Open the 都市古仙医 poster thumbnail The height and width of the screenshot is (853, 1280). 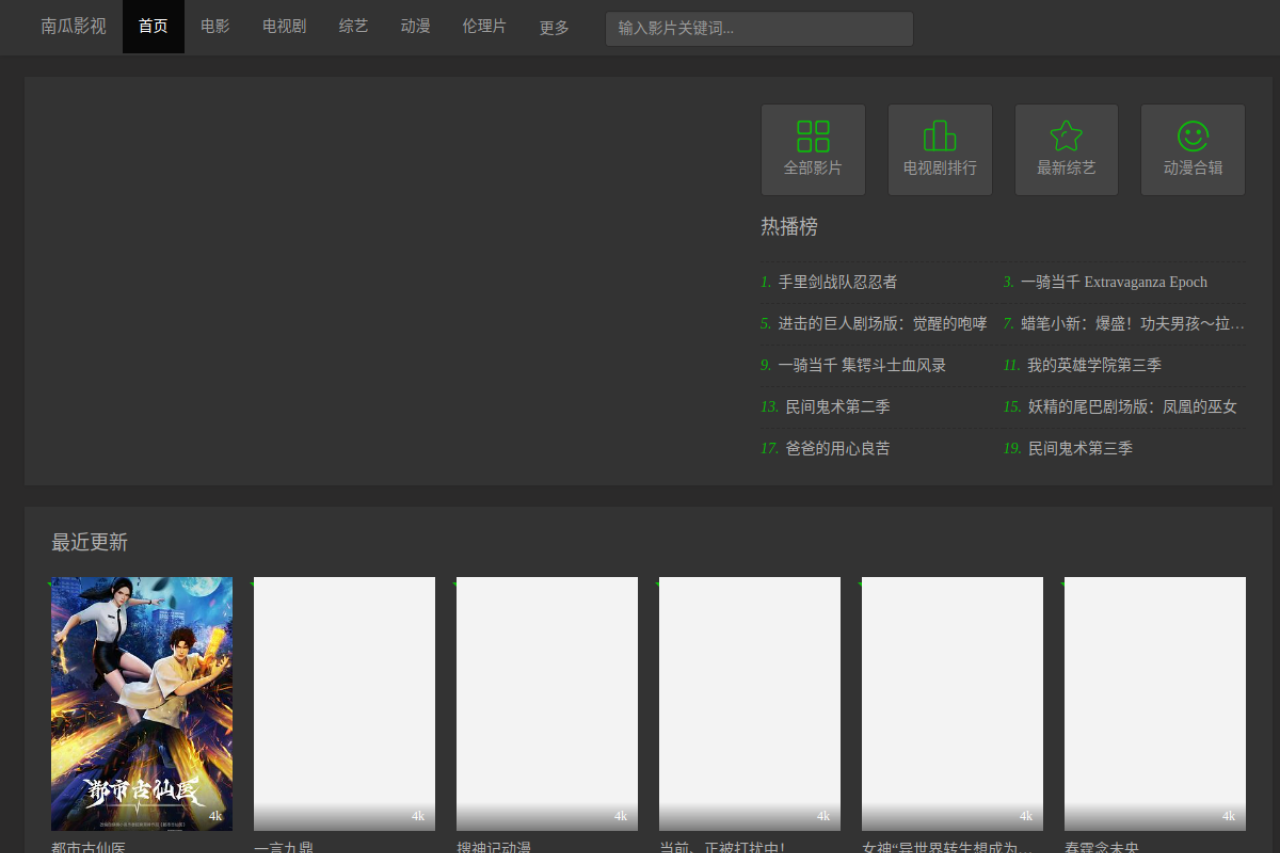[x=142, y=703]
